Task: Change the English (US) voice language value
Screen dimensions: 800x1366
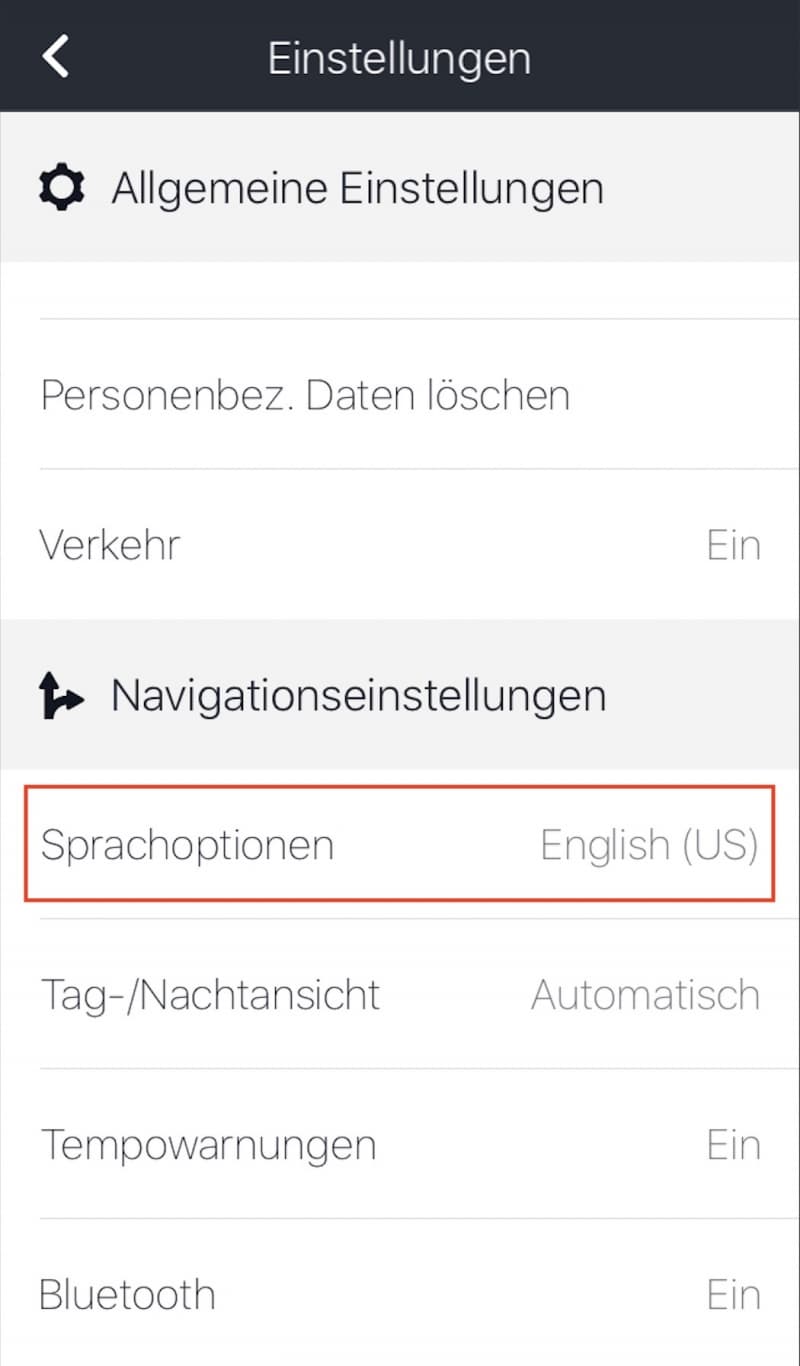Action: [649, 845]
